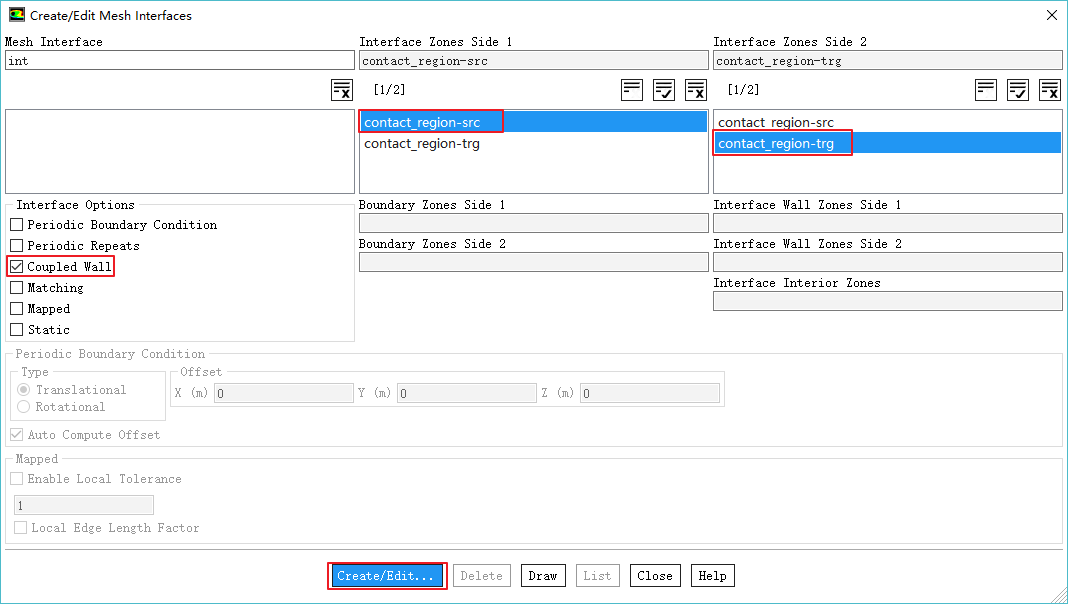Click the Draw button
The image size is (1068, 604).
click(543, 576)
